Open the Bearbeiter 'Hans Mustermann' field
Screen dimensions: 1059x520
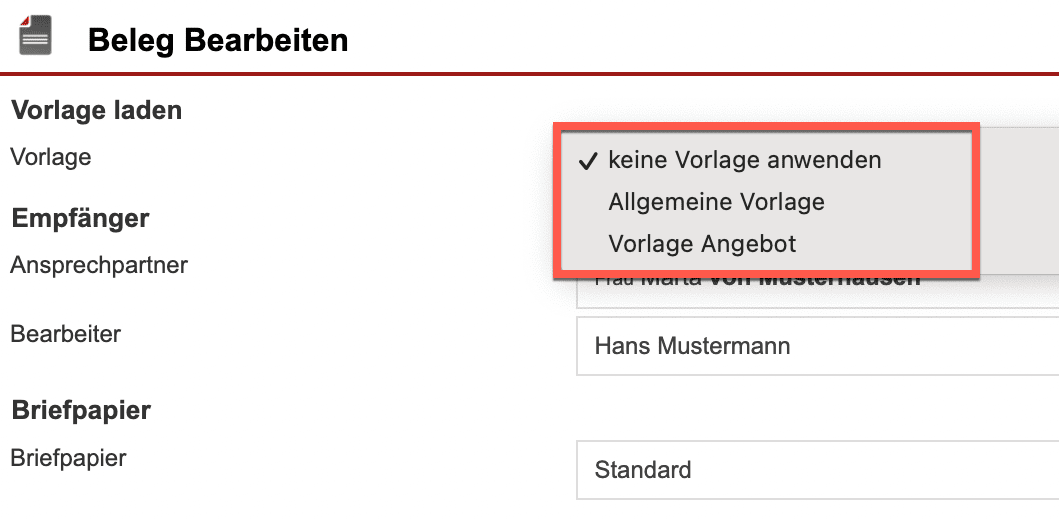pyautogui.click(x=817, y=346)
